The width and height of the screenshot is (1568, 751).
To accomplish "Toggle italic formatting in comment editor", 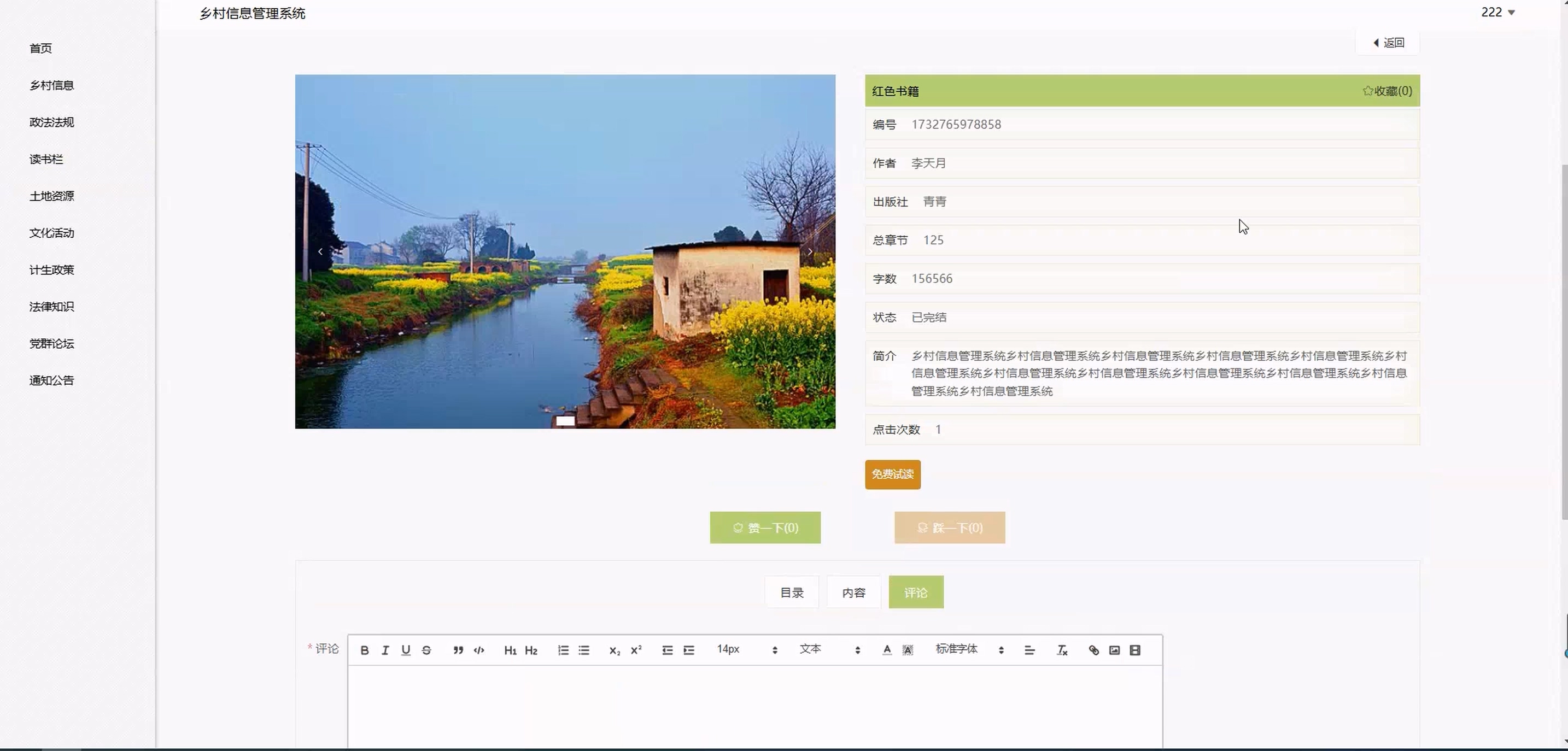I will point(385,650).
